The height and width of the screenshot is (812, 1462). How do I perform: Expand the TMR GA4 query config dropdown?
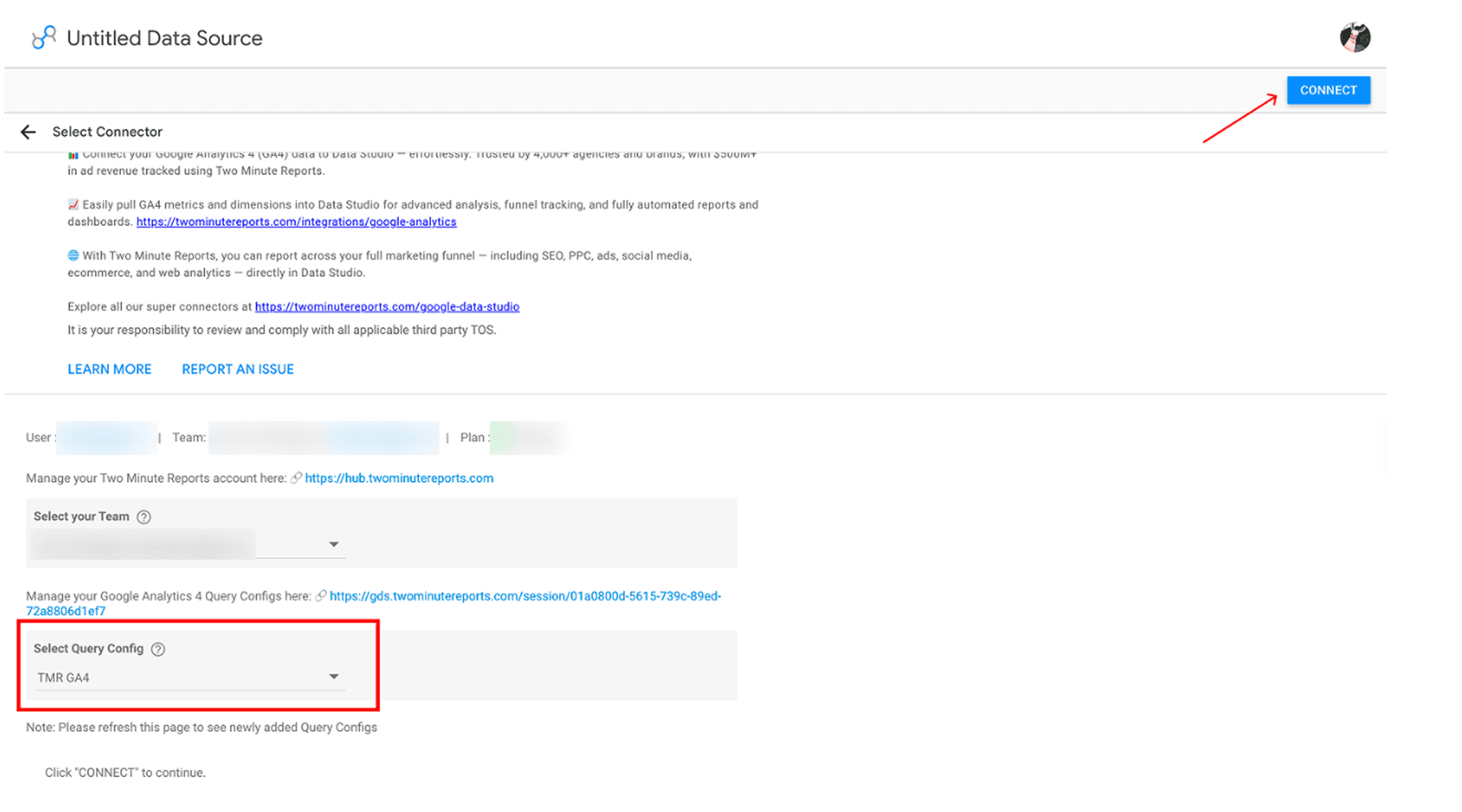pos(188,677)
